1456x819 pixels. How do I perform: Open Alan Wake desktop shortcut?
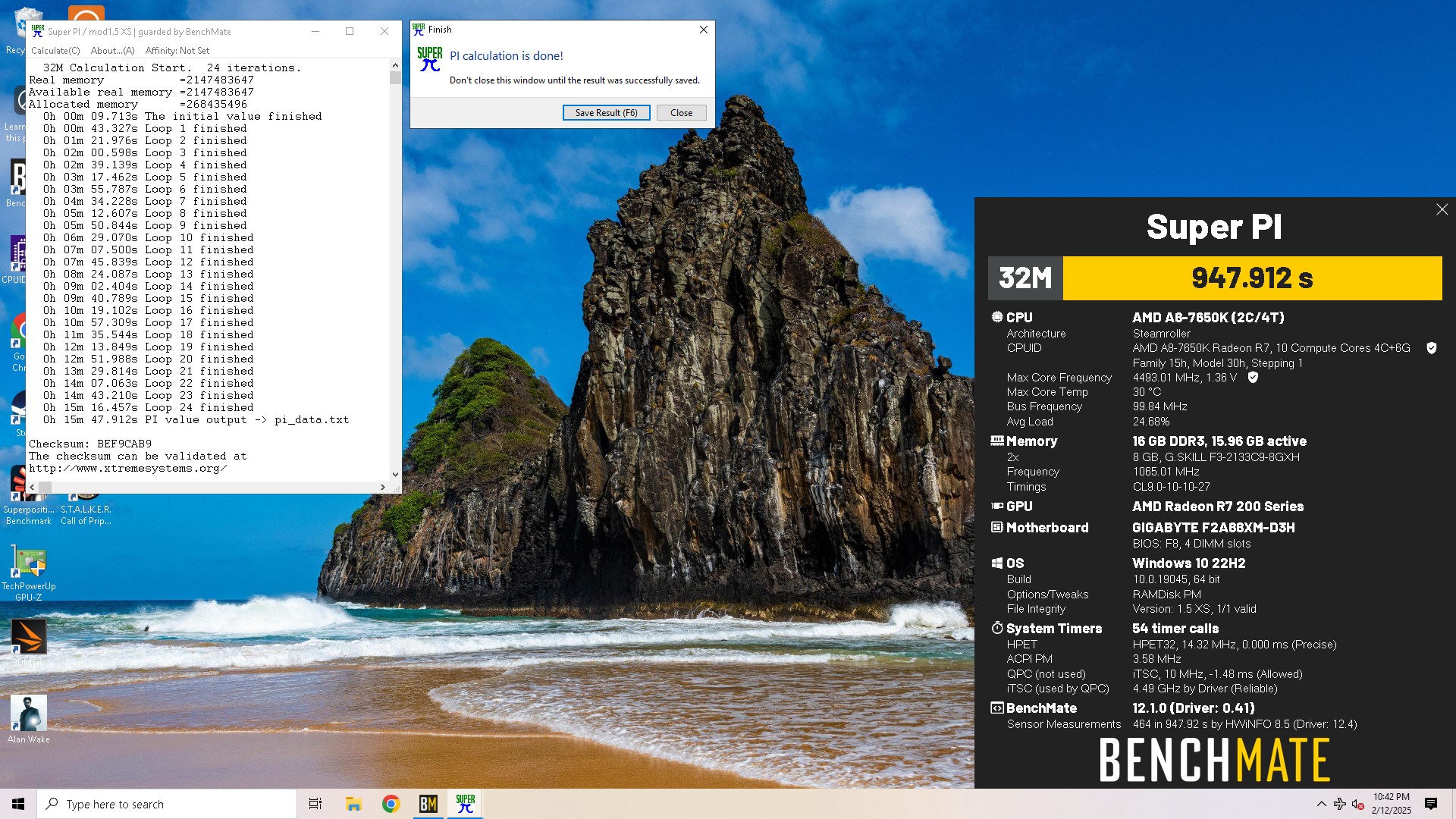[x=29, y=719]
